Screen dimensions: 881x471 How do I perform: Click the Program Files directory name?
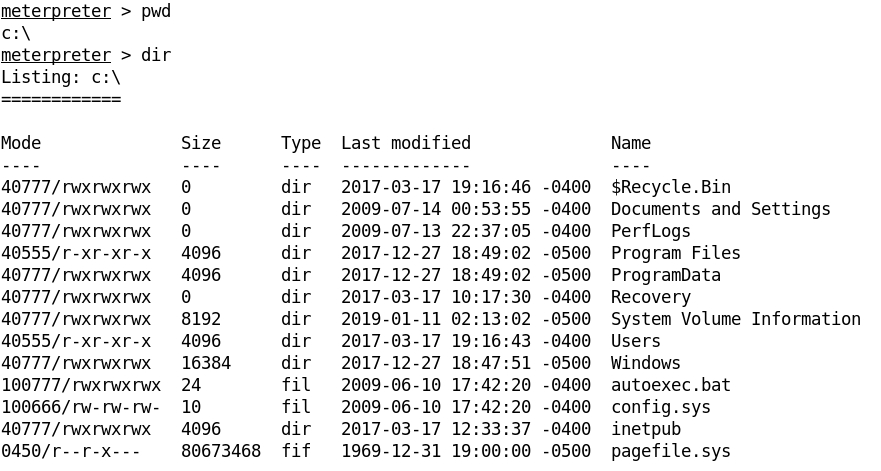675,253
